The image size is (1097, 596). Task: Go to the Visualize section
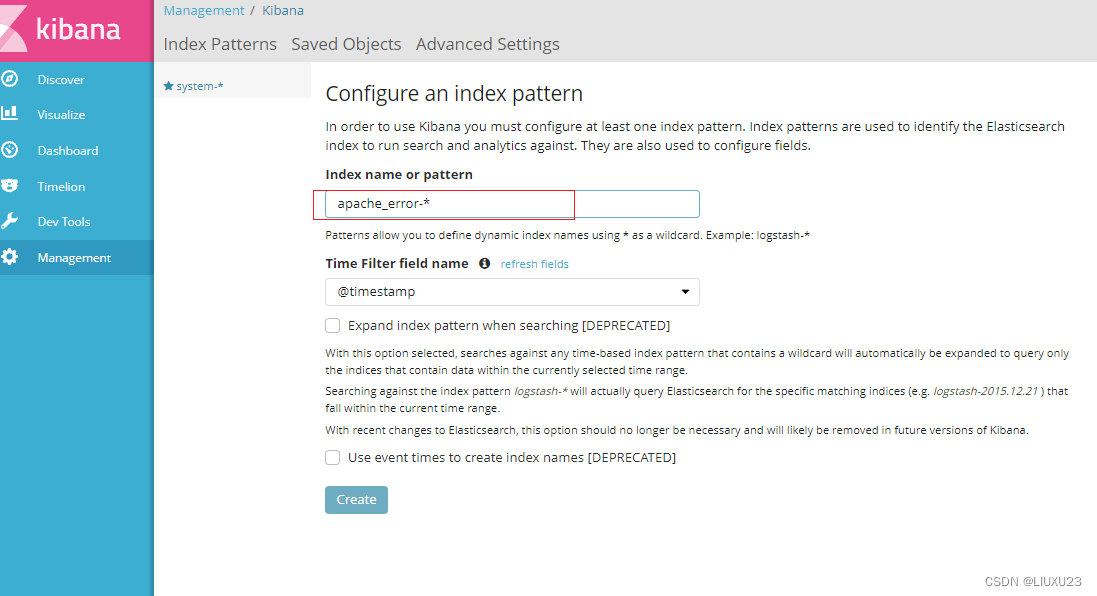tap(62, 115)
